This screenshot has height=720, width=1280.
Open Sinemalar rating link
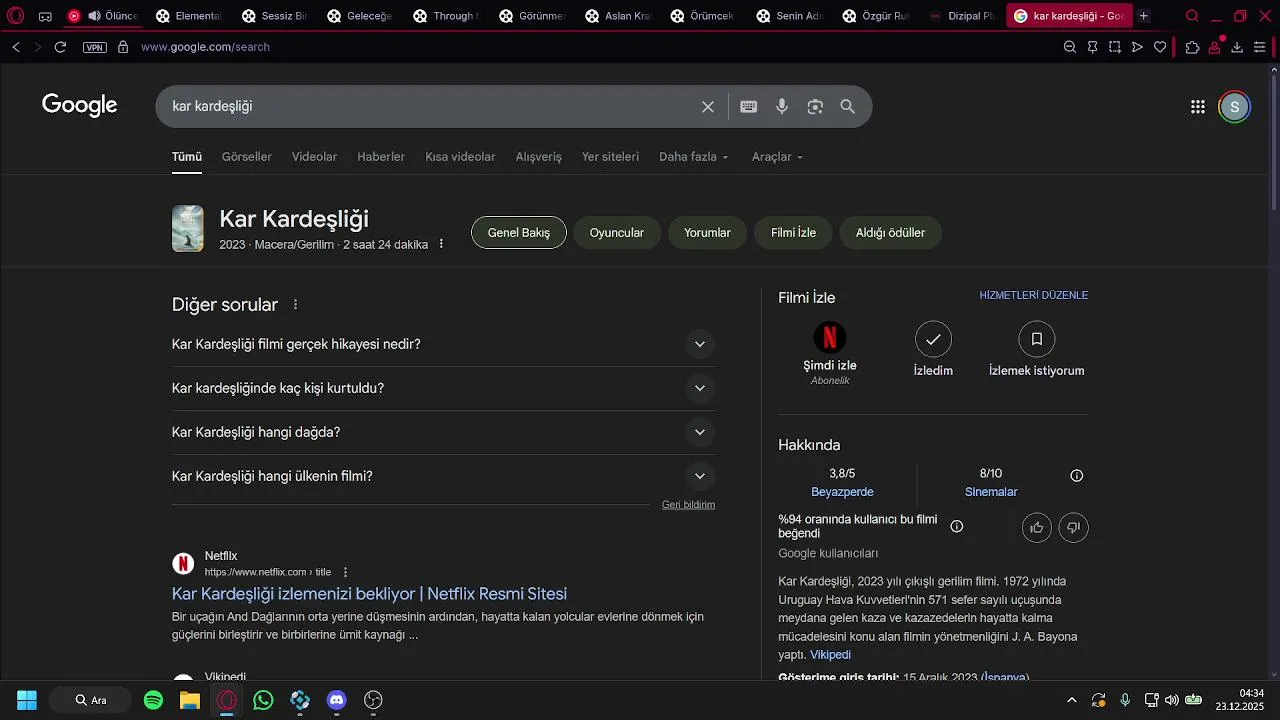(991, 492)
